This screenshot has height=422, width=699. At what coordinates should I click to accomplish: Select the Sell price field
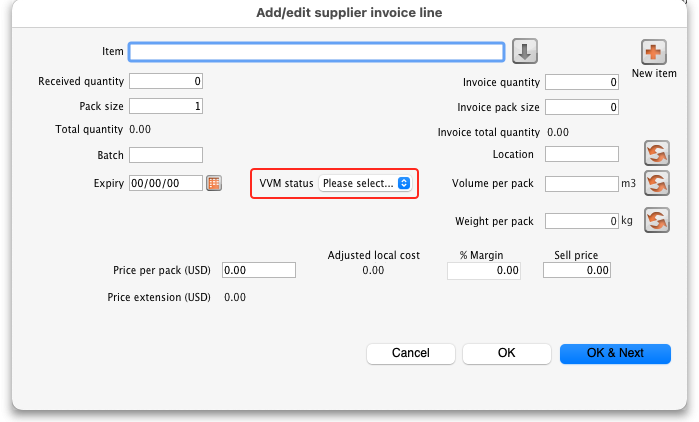[x=576, y=270]
